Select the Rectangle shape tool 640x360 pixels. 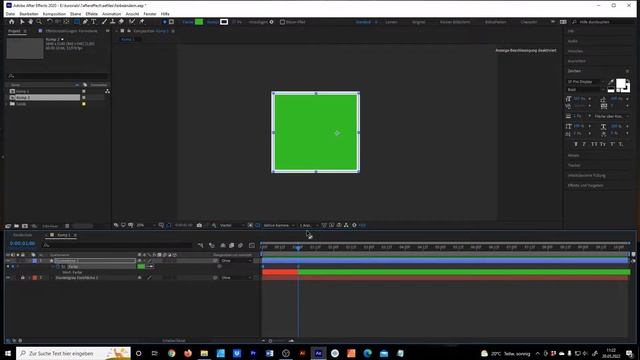[x=76, y=22]
